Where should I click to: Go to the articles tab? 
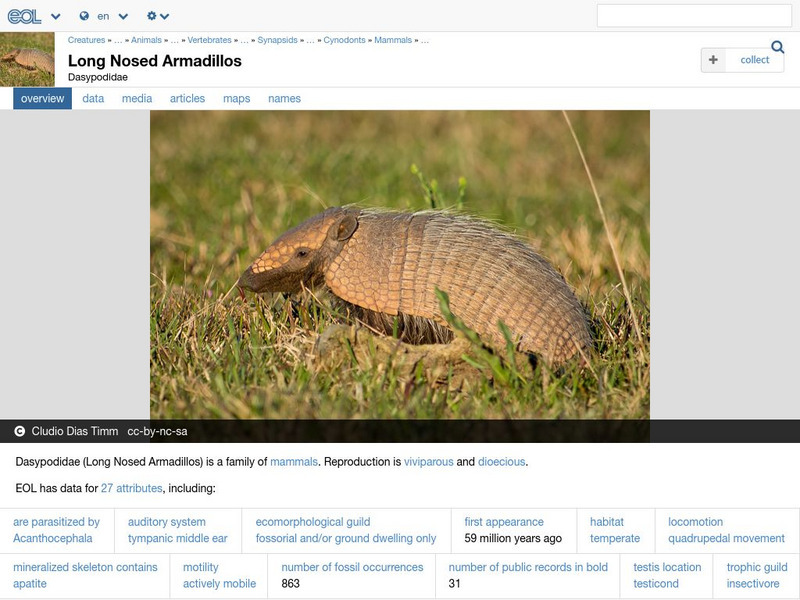pos(187,99)
